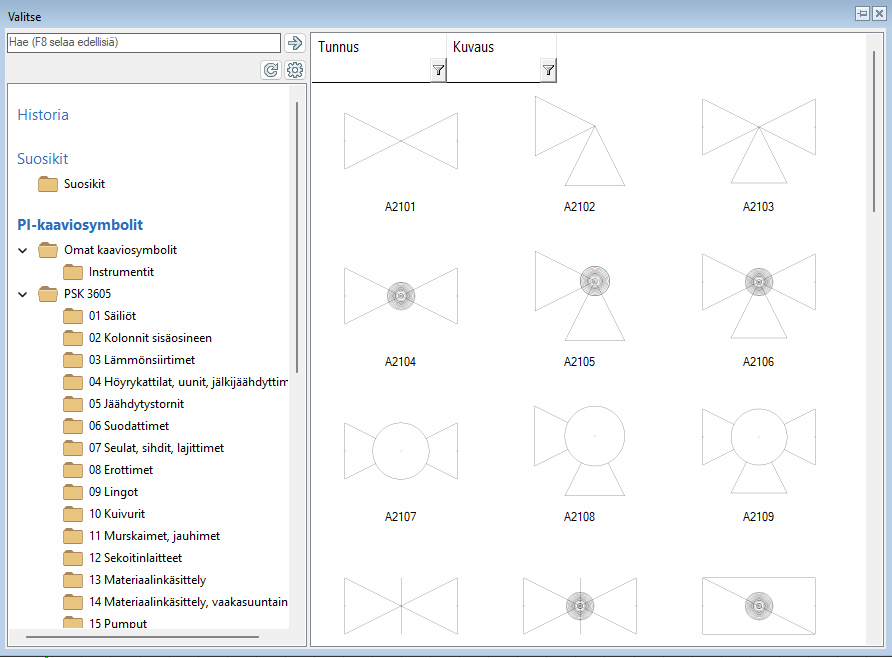
Task: Collapse the PSK 3605 folder
Action: tap(23, 294)
